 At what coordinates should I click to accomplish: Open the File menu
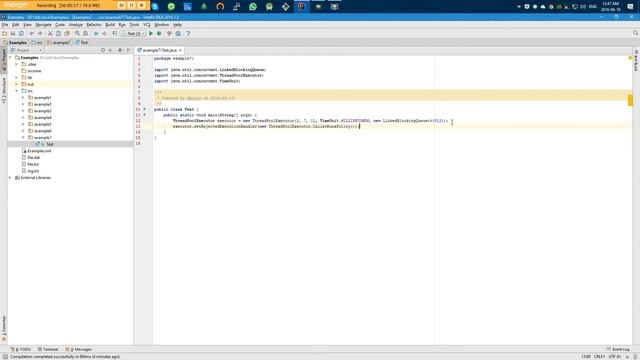(5, 25)
